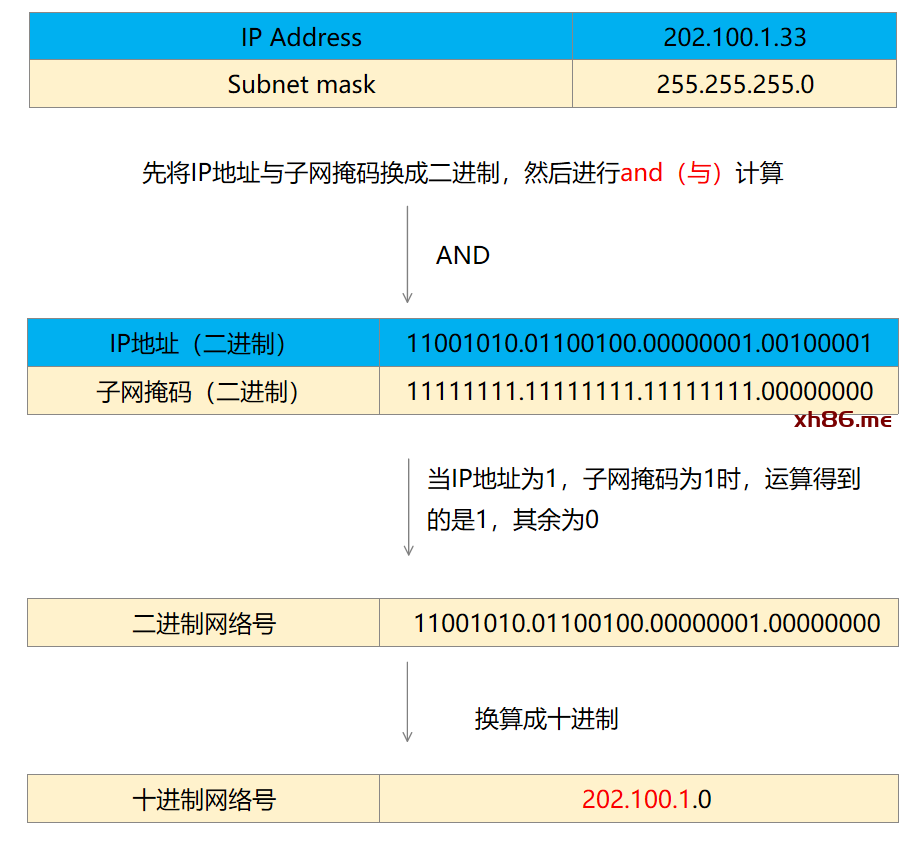Click the 255.255.255.0 mask value
This screenshot has height=855, width=922.
[734, 84]
